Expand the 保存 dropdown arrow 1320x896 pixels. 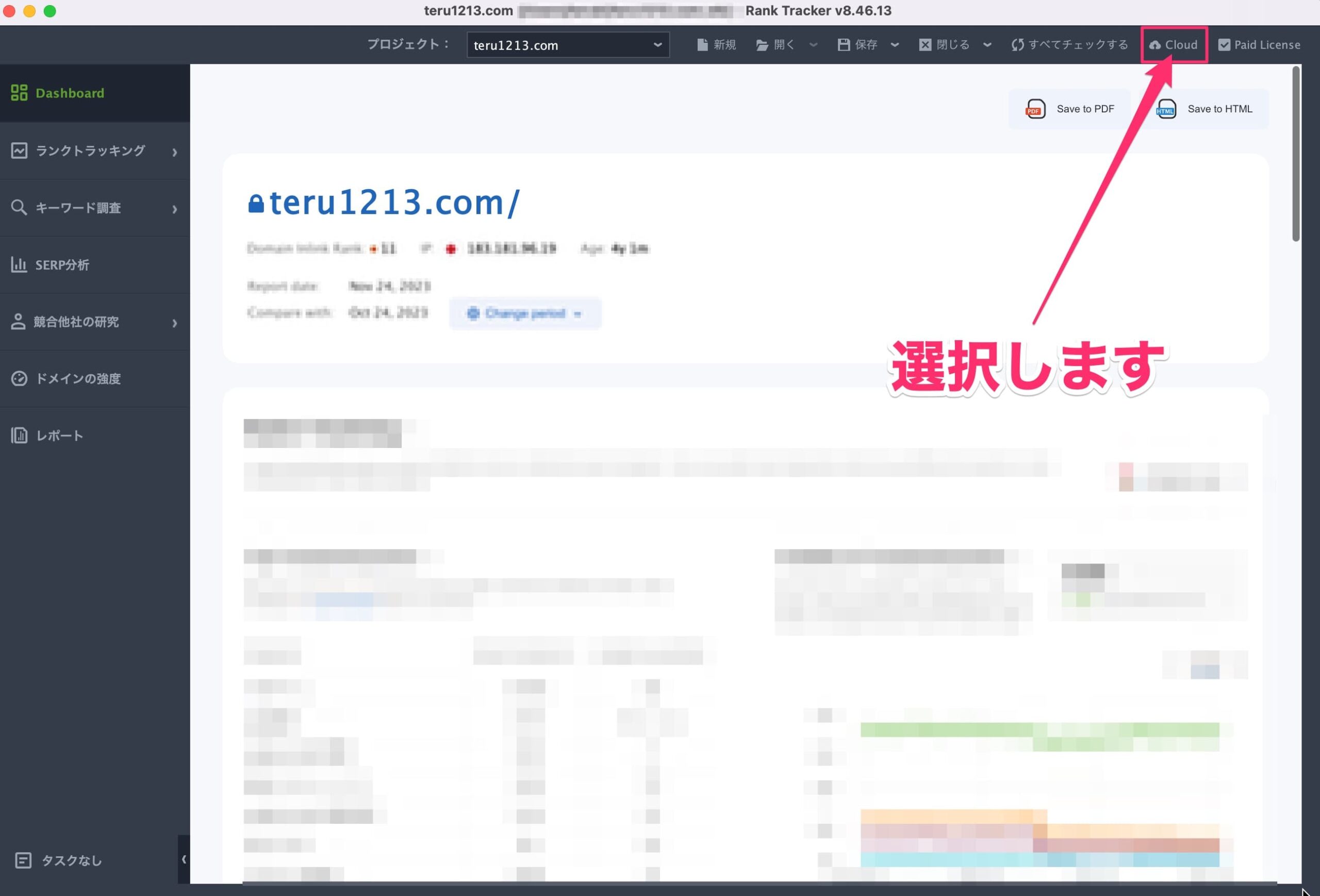pyautogui.click(x=895, y=45)
